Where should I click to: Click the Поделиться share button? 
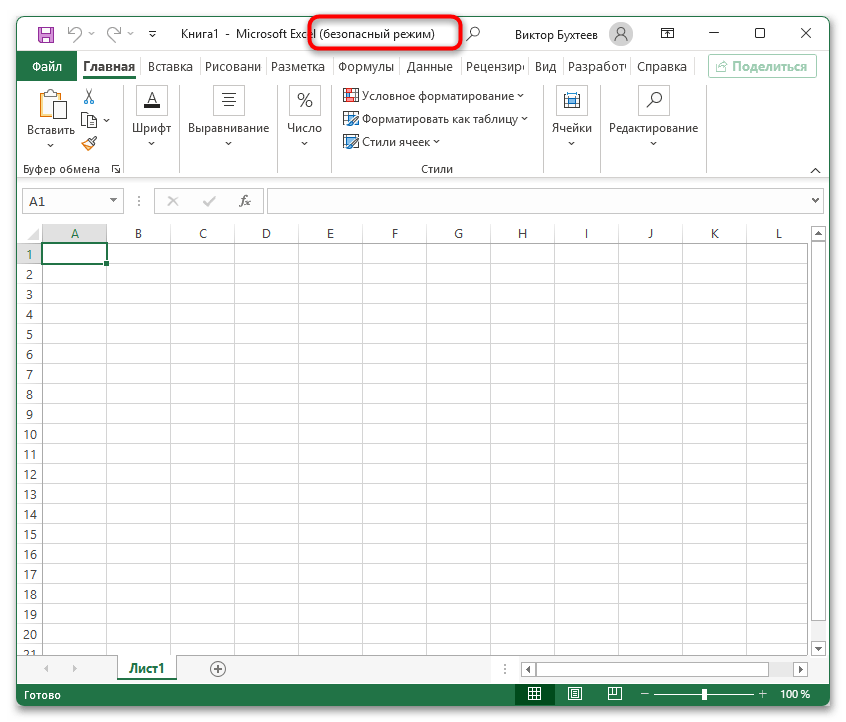tap(762, 67)
